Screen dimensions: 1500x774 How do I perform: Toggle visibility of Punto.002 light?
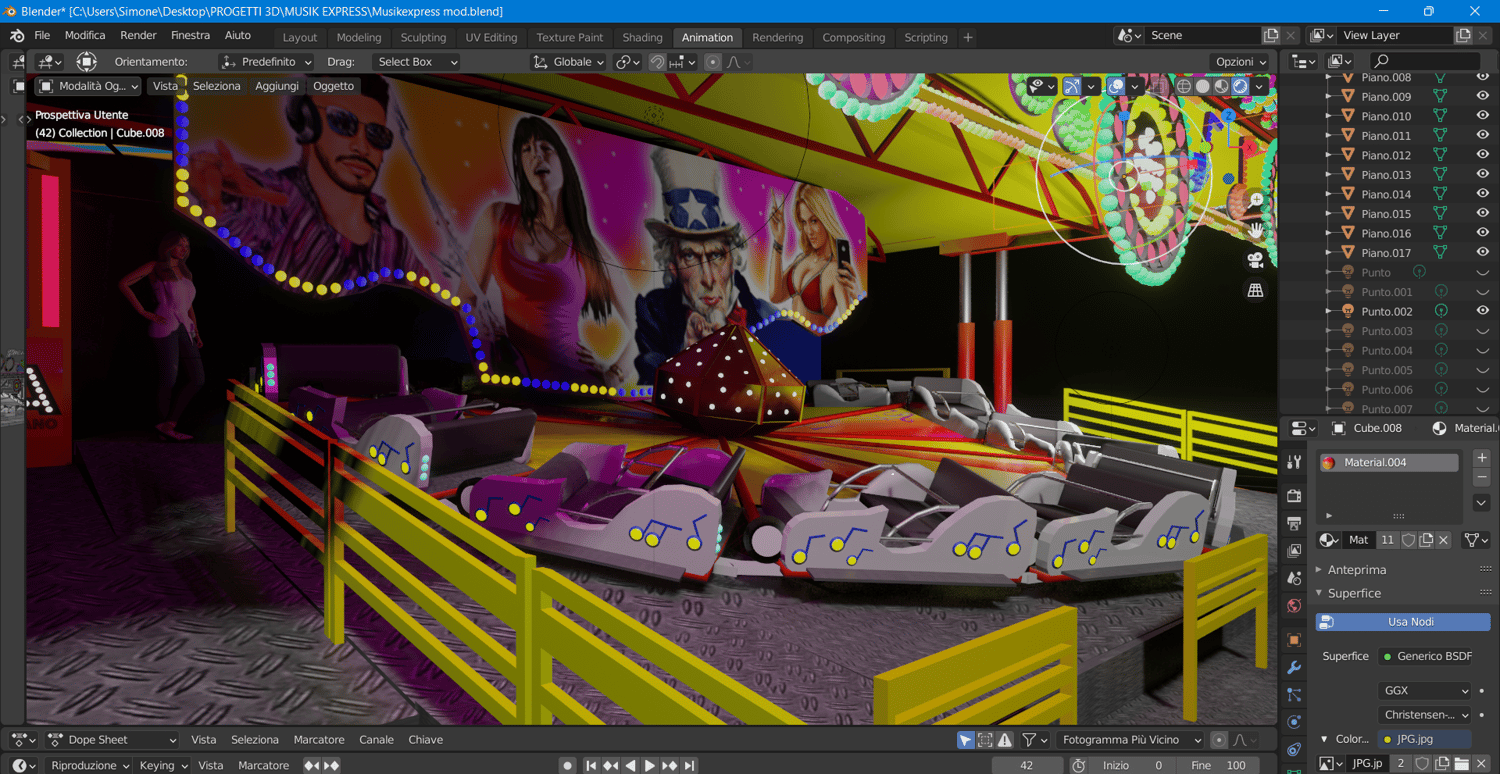coord(1483,311)
